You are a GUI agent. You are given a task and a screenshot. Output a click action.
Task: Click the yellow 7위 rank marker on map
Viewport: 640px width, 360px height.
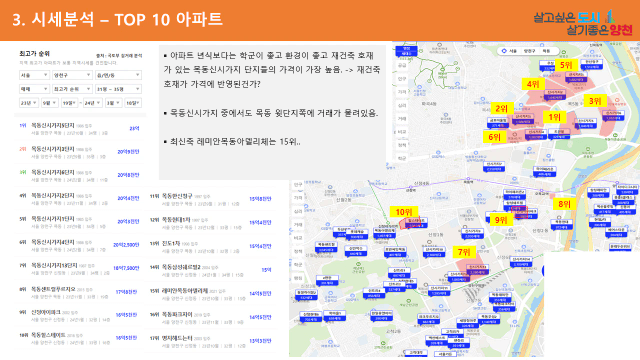(x=464, y=252)
